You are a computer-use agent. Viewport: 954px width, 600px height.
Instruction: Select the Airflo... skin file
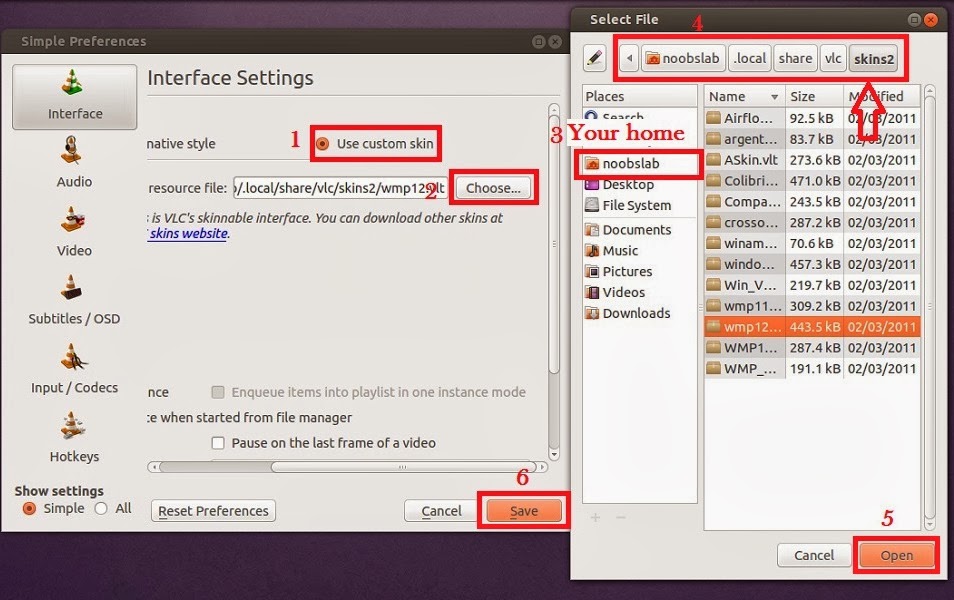[x=812, y=118]
